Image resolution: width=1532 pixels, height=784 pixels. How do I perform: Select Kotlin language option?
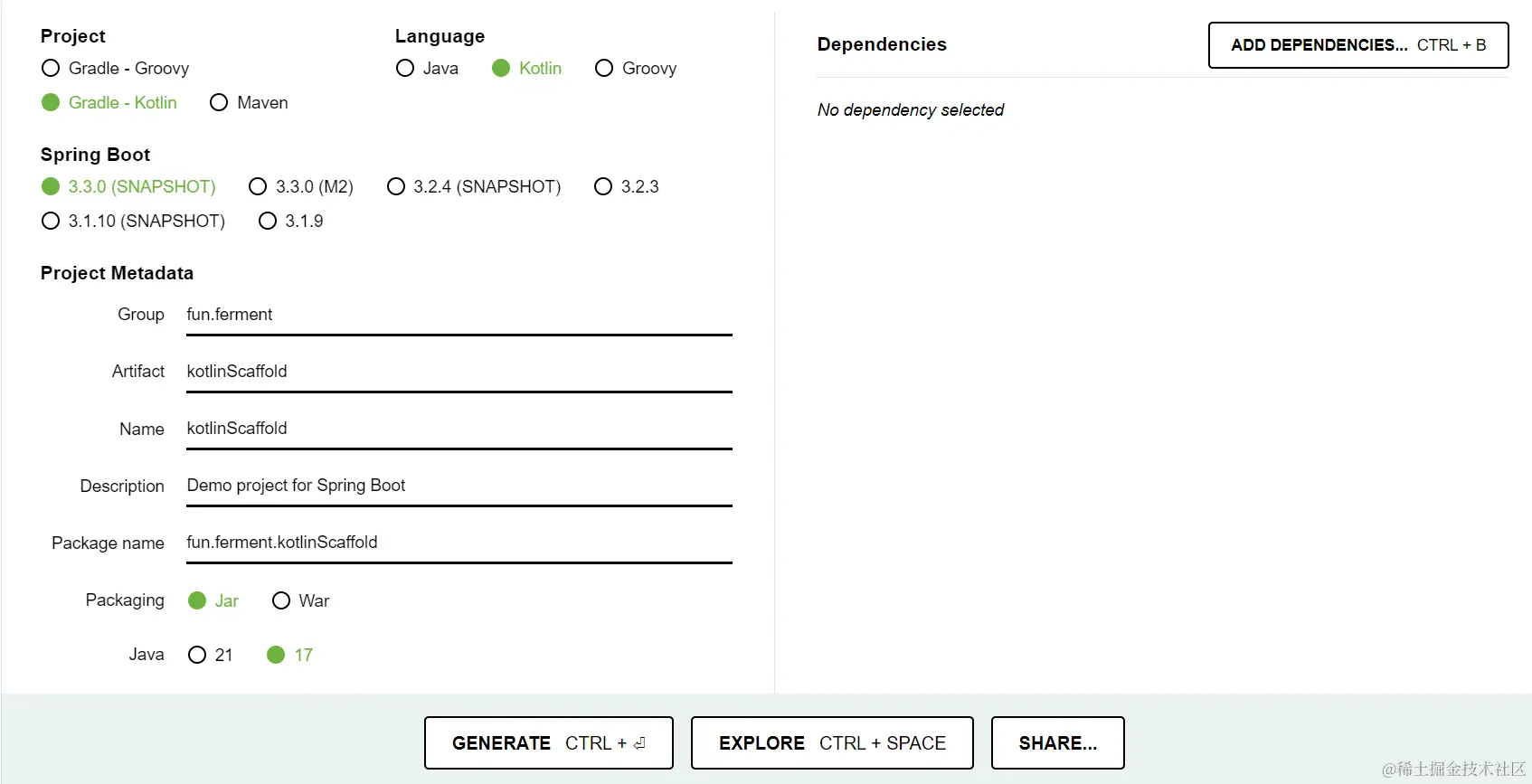coord(526,69)
